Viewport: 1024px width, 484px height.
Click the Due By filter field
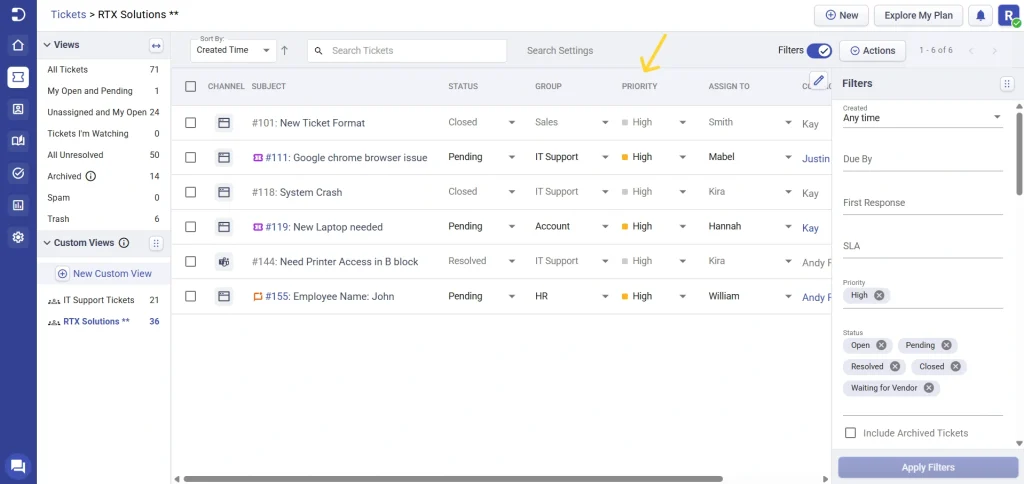tap(922, 159)
